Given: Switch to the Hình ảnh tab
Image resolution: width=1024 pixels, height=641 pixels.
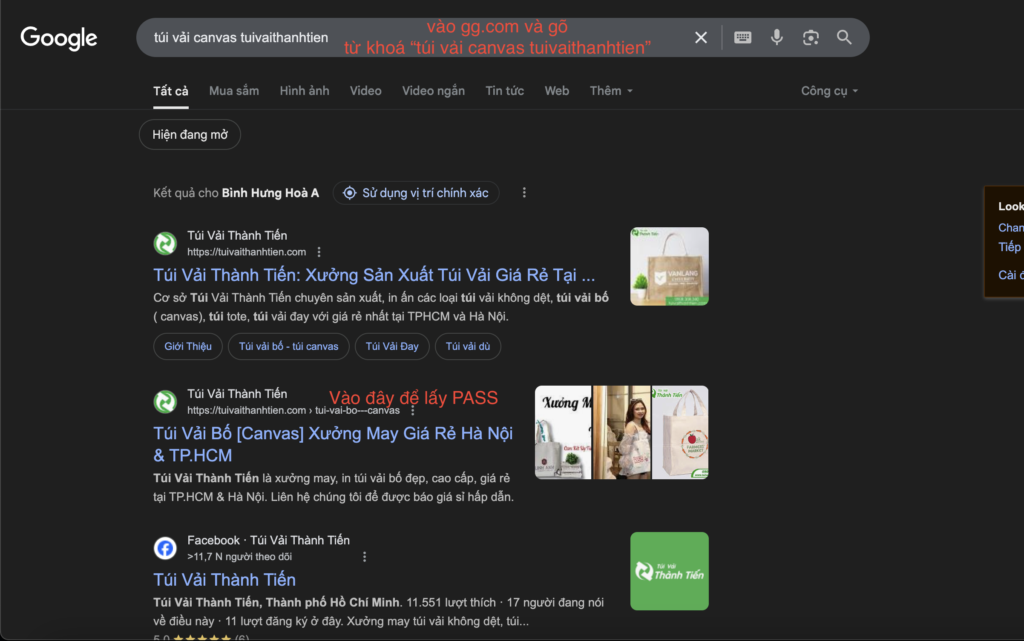Looking at the screenshot, I should (304, 91).
